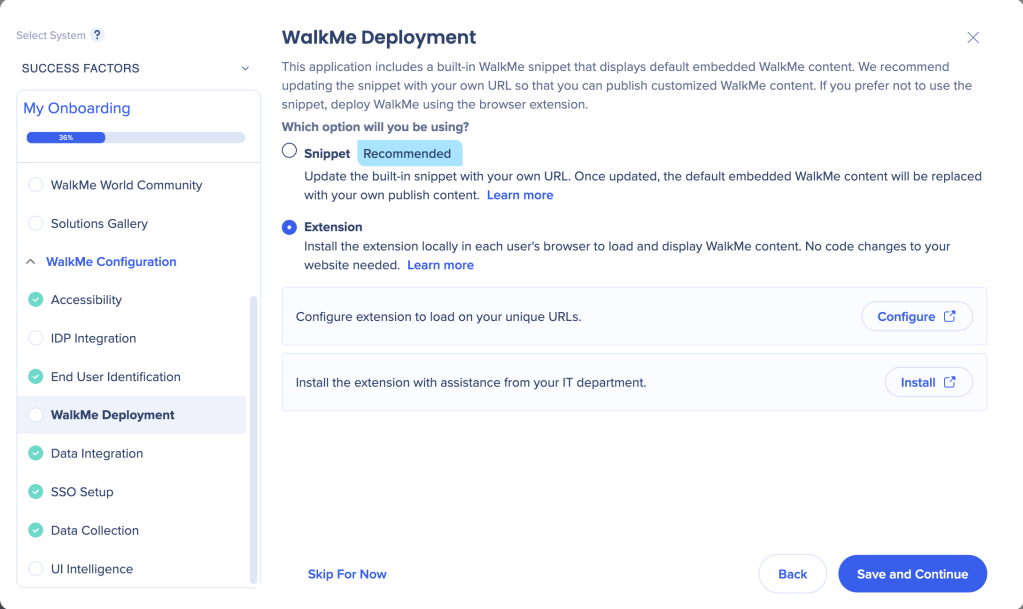Click the Install extension button
Viewport: 1023px width, 609px height.
coord(928,382)
